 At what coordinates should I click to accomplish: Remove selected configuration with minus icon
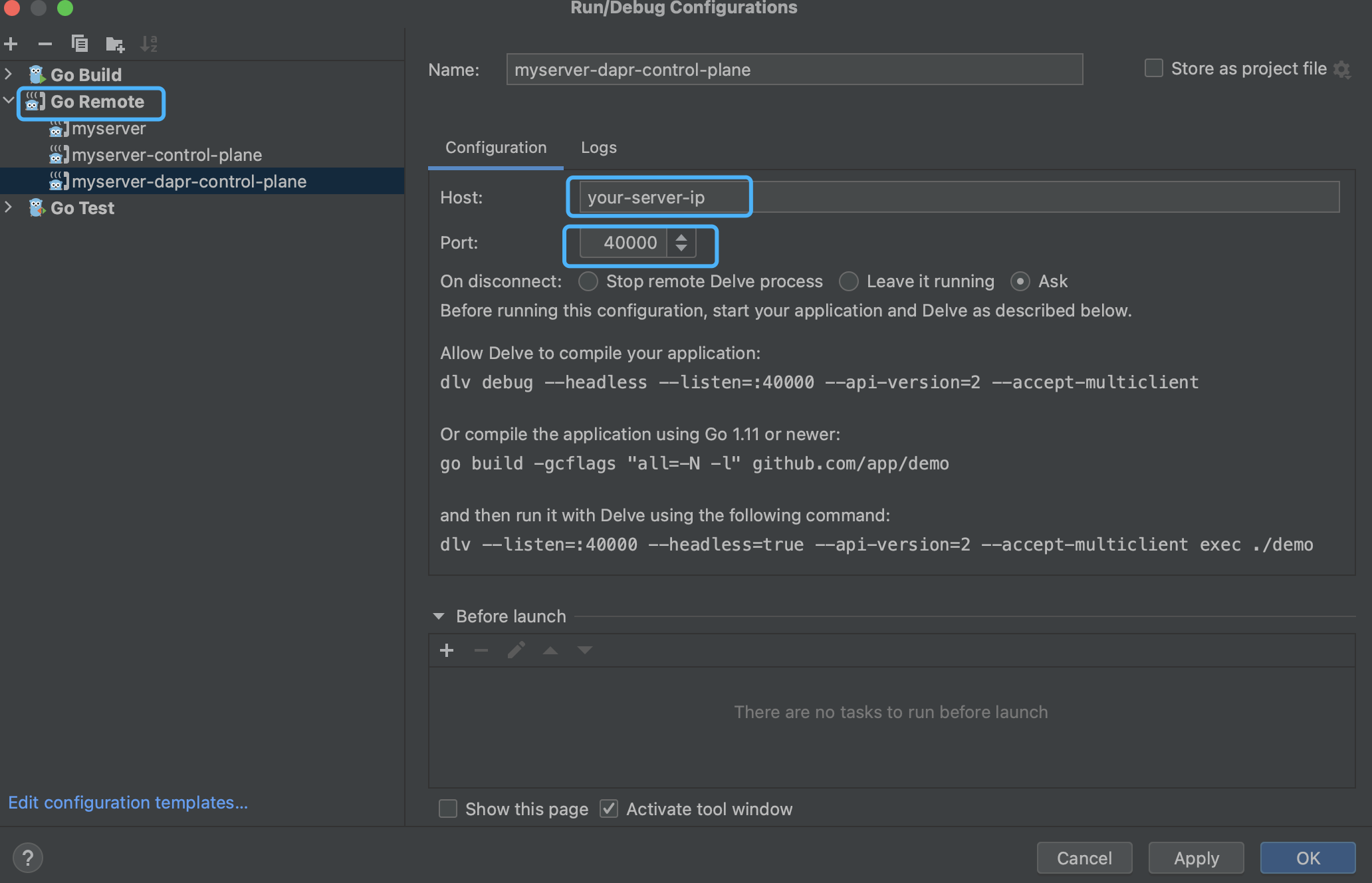coord(45,45)
